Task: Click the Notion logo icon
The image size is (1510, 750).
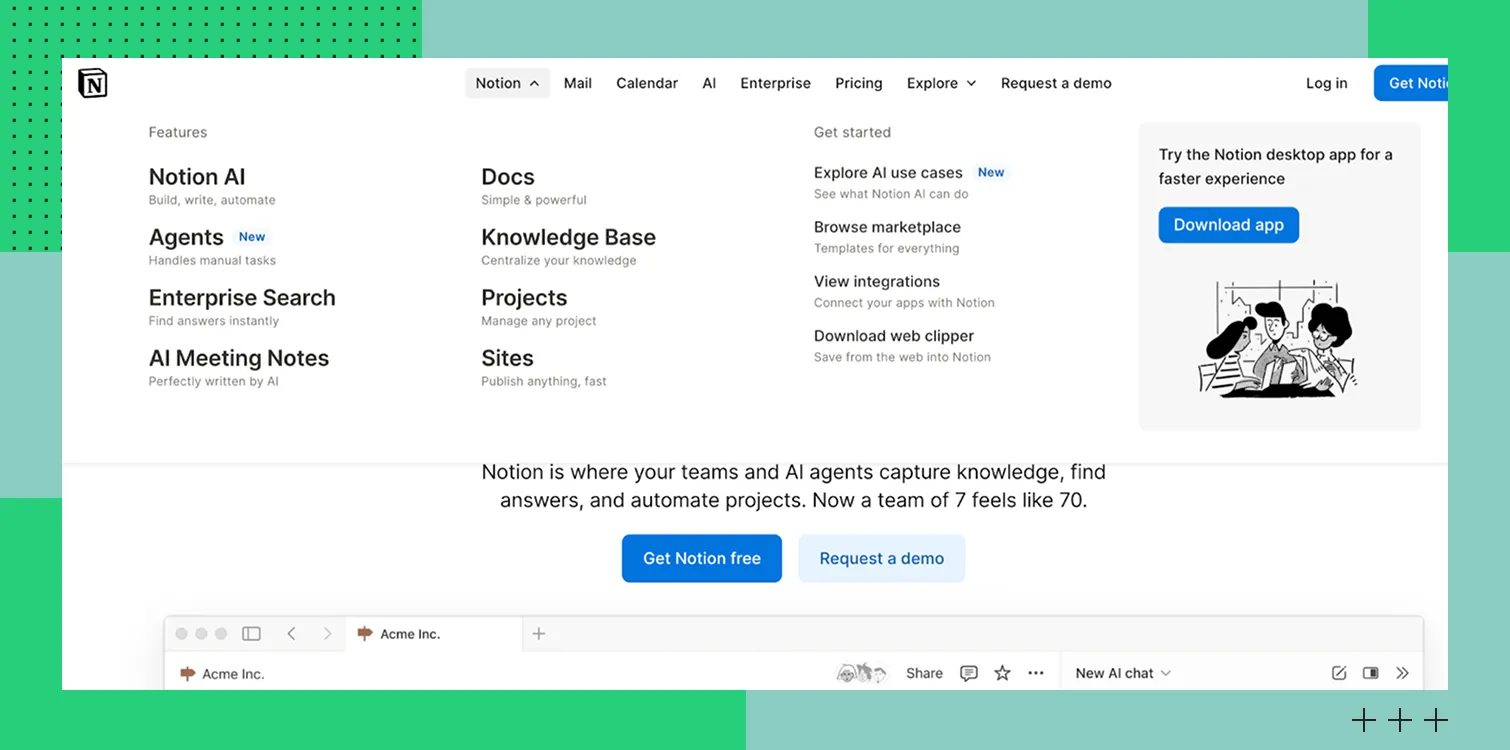Action: pyautogui.click(x=93, y=84)
